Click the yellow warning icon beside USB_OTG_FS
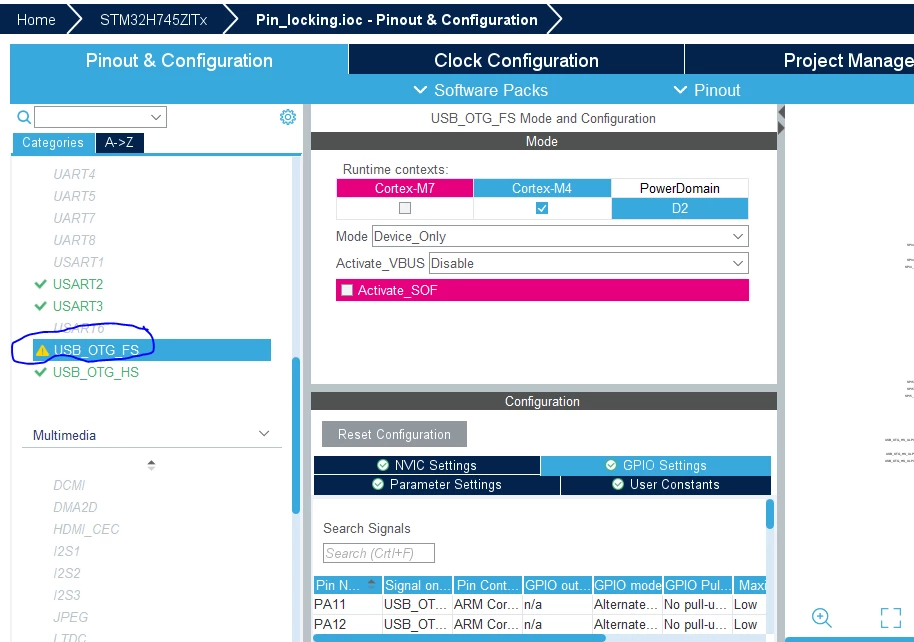Screen dimensions: 914x642 42,350
